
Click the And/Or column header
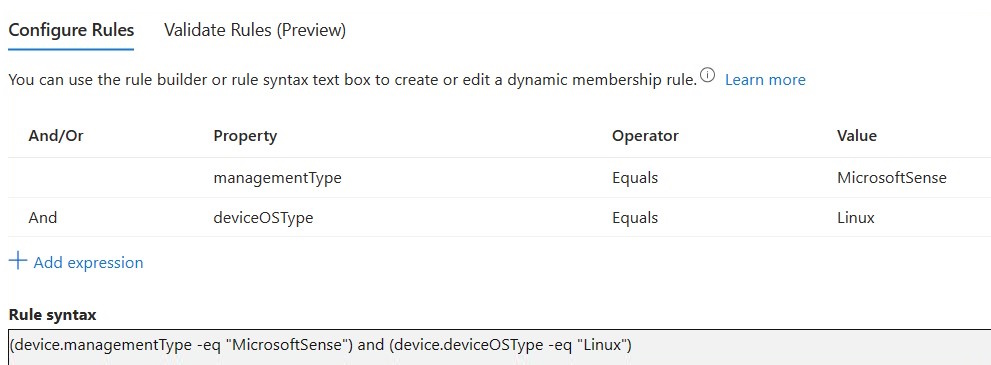point(56,136)
